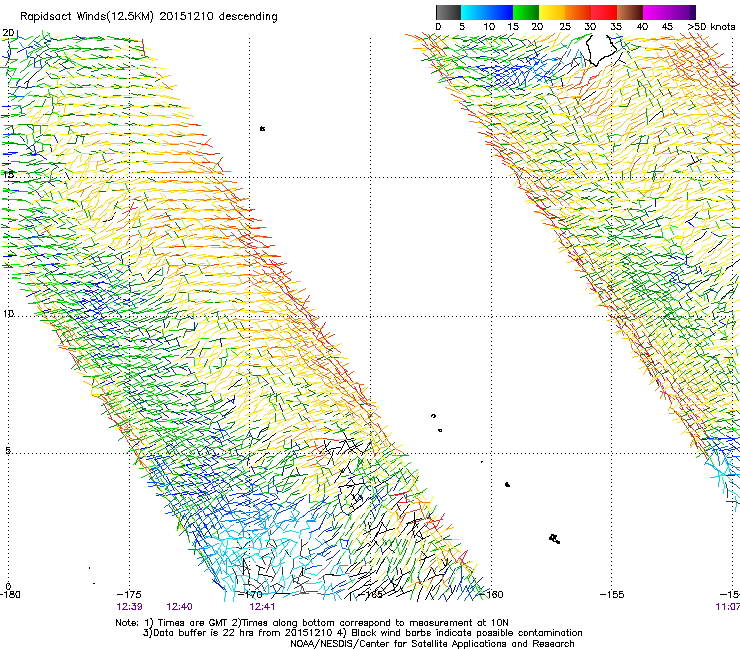Image resolution: width=740 pixels, height=650 pixels.
Task: Click the gray 0-5 knots legend segment
Action: coord(448,12)
